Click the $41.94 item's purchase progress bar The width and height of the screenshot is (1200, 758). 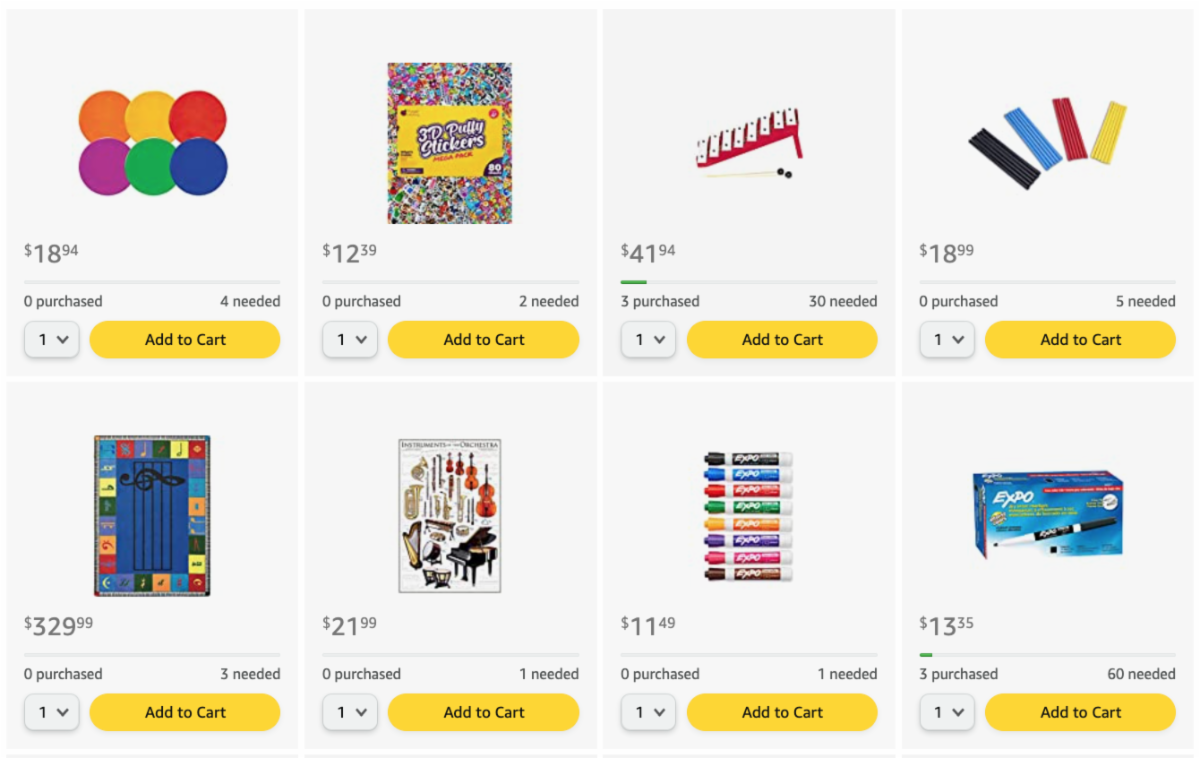tap(749, 282)
